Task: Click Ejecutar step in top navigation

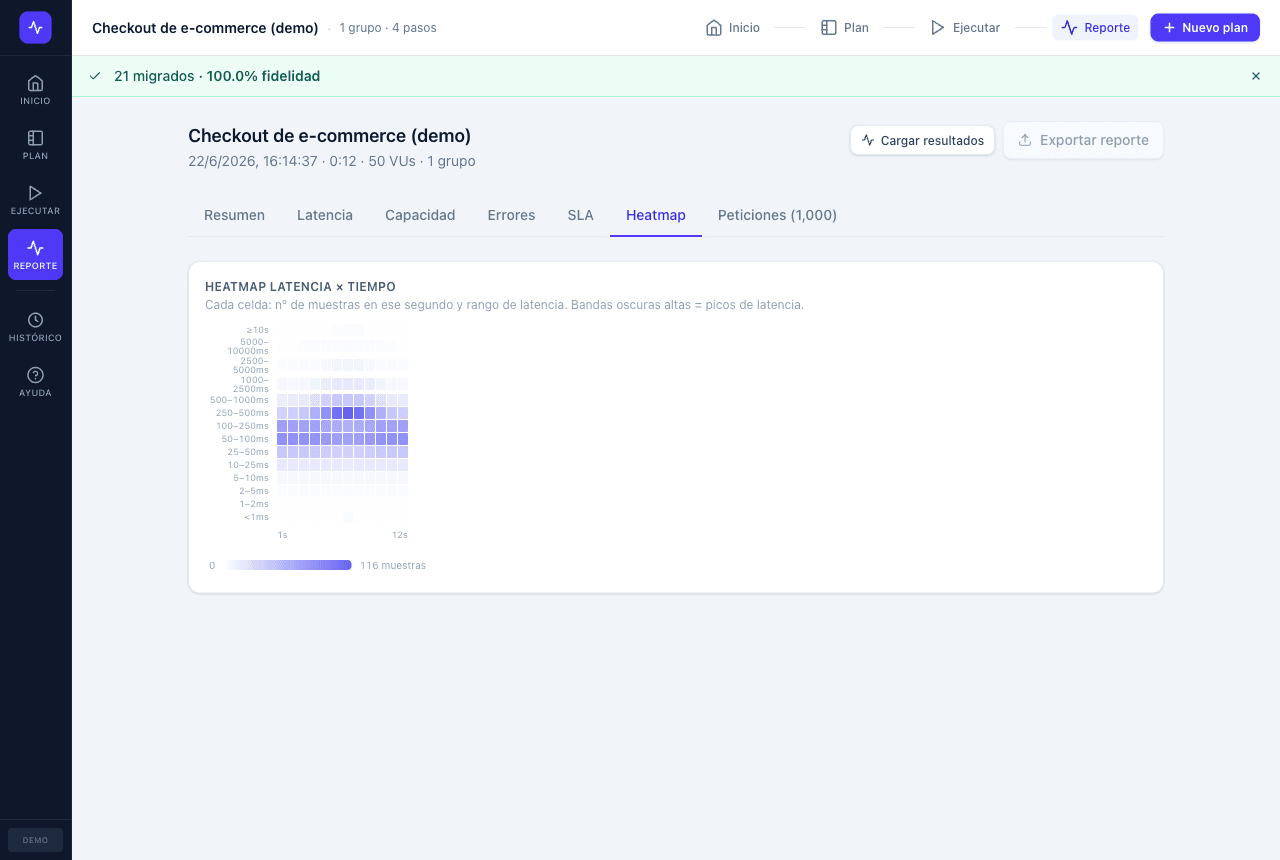Action: [x=965, y=28]
